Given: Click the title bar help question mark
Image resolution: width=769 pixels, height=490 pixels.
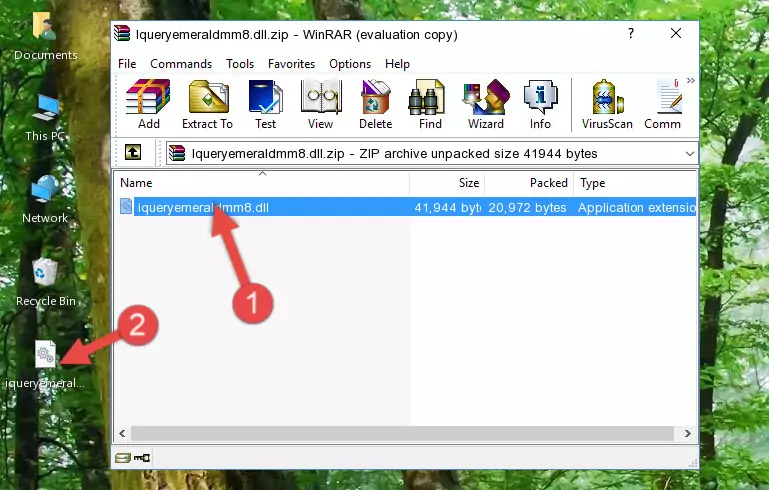Looking at the screenshot, I should tap(631, 33).
